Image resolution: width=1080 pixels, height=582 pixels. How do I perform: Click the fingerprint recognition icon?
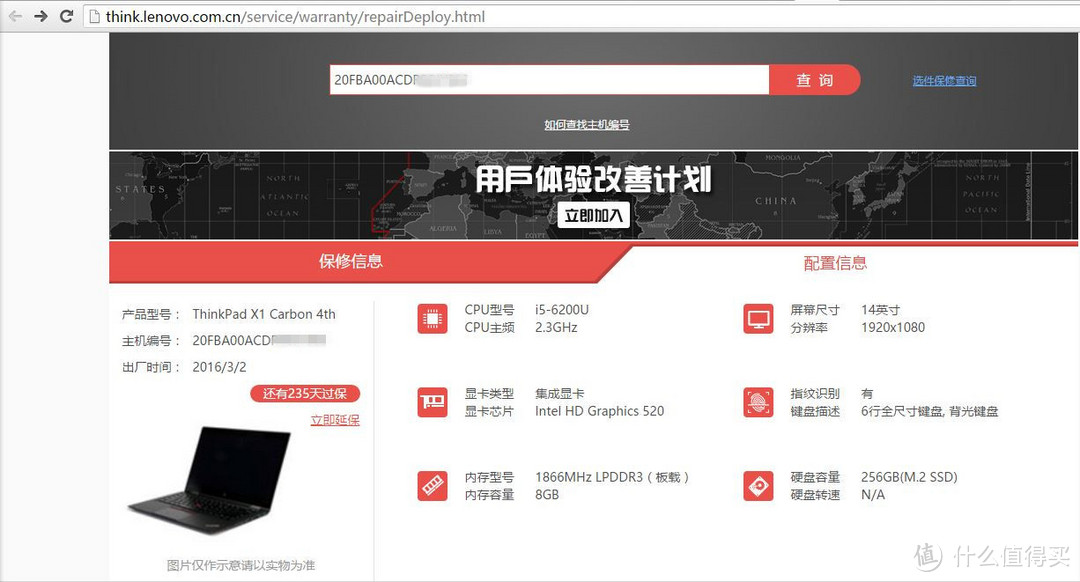click(758, 402)
